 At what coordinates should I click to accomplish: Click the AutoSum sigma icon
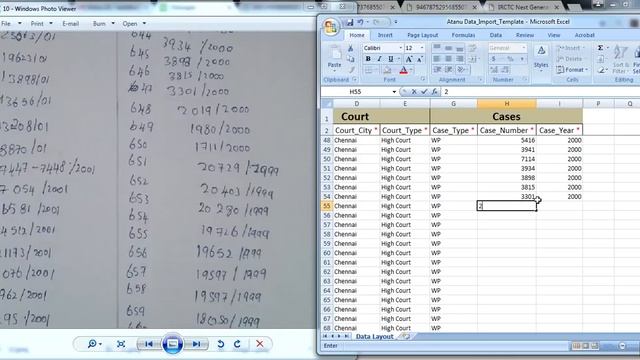tap(600, 48)
